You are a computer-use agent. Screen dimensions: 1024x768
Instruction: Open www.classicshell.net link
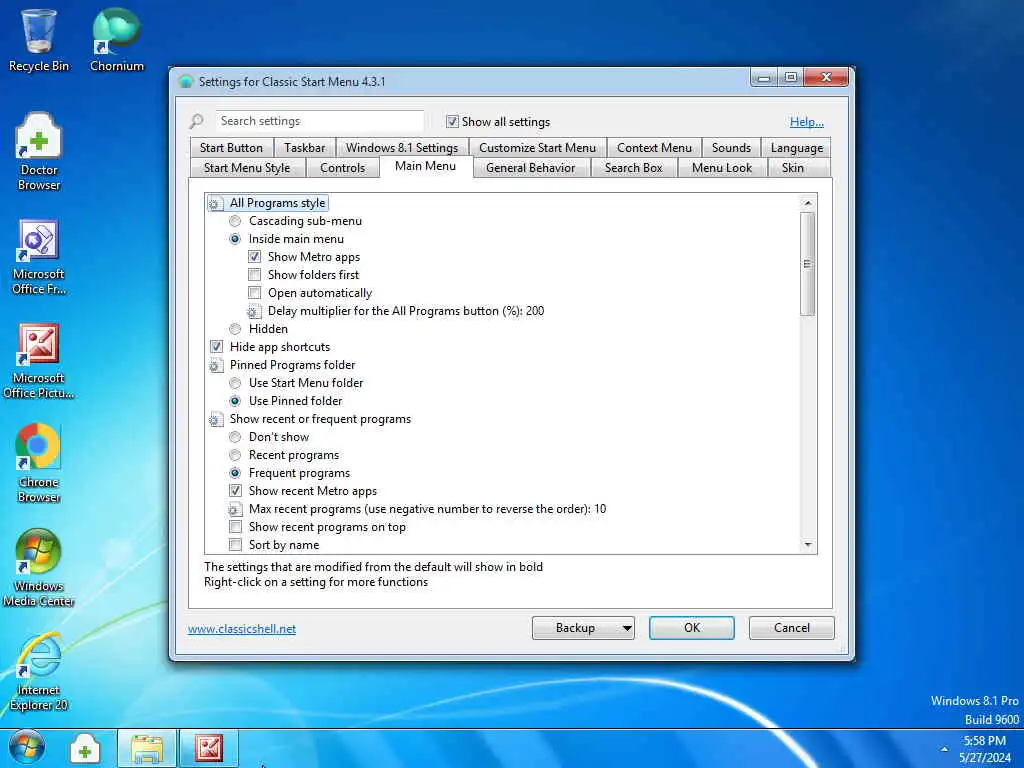point(242,629)
